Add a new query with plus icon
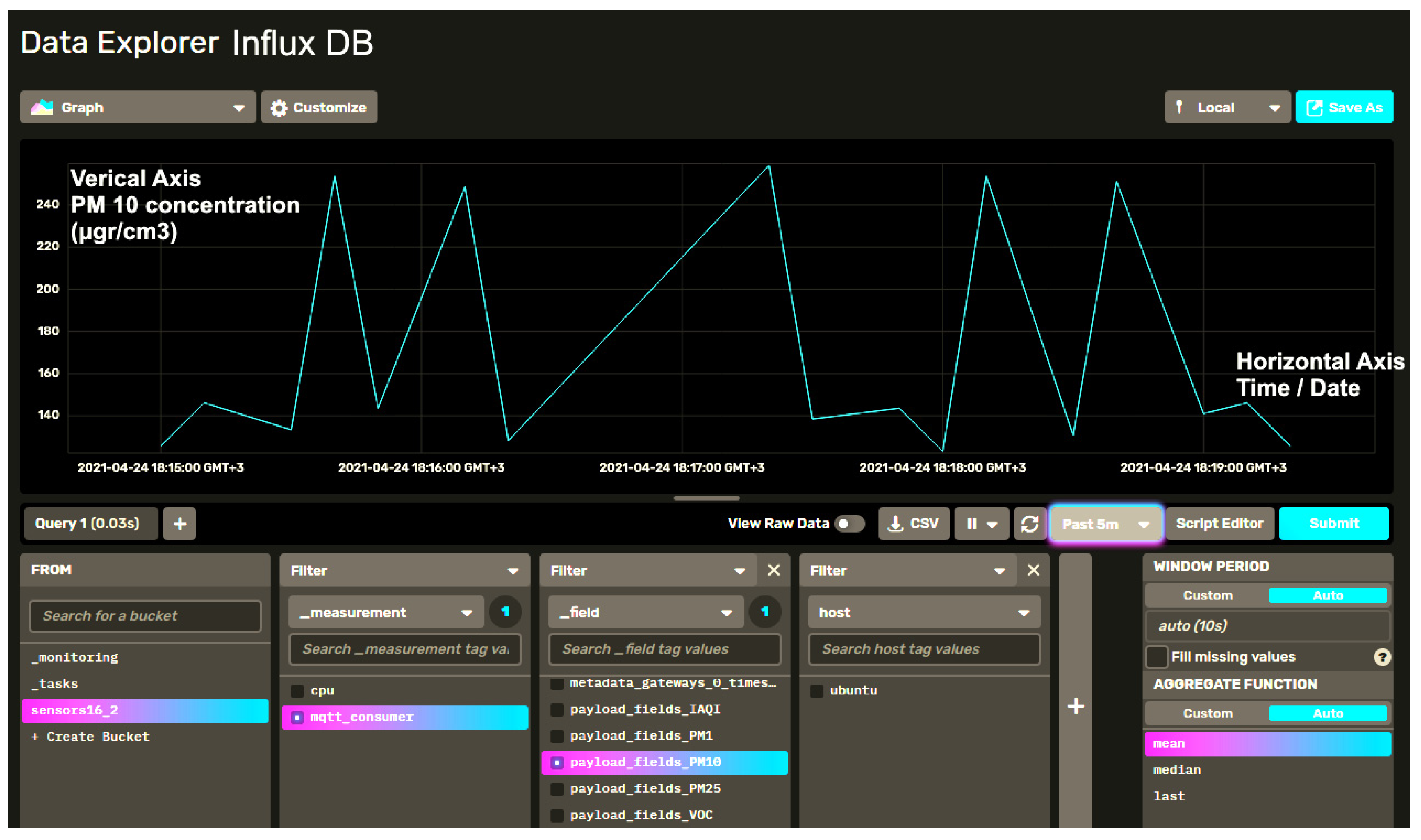The height and width of the screenshot is (840, 1421). (179, 524)
